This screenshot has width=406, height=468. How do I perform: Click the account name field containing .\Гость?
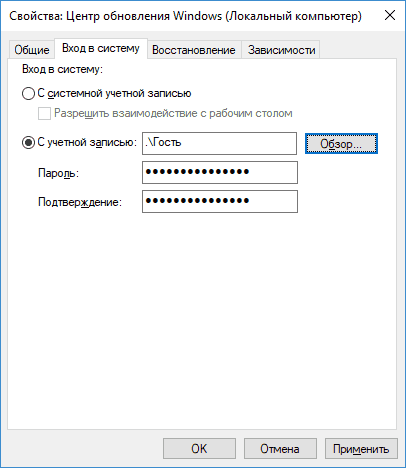[x=219, y=143]
